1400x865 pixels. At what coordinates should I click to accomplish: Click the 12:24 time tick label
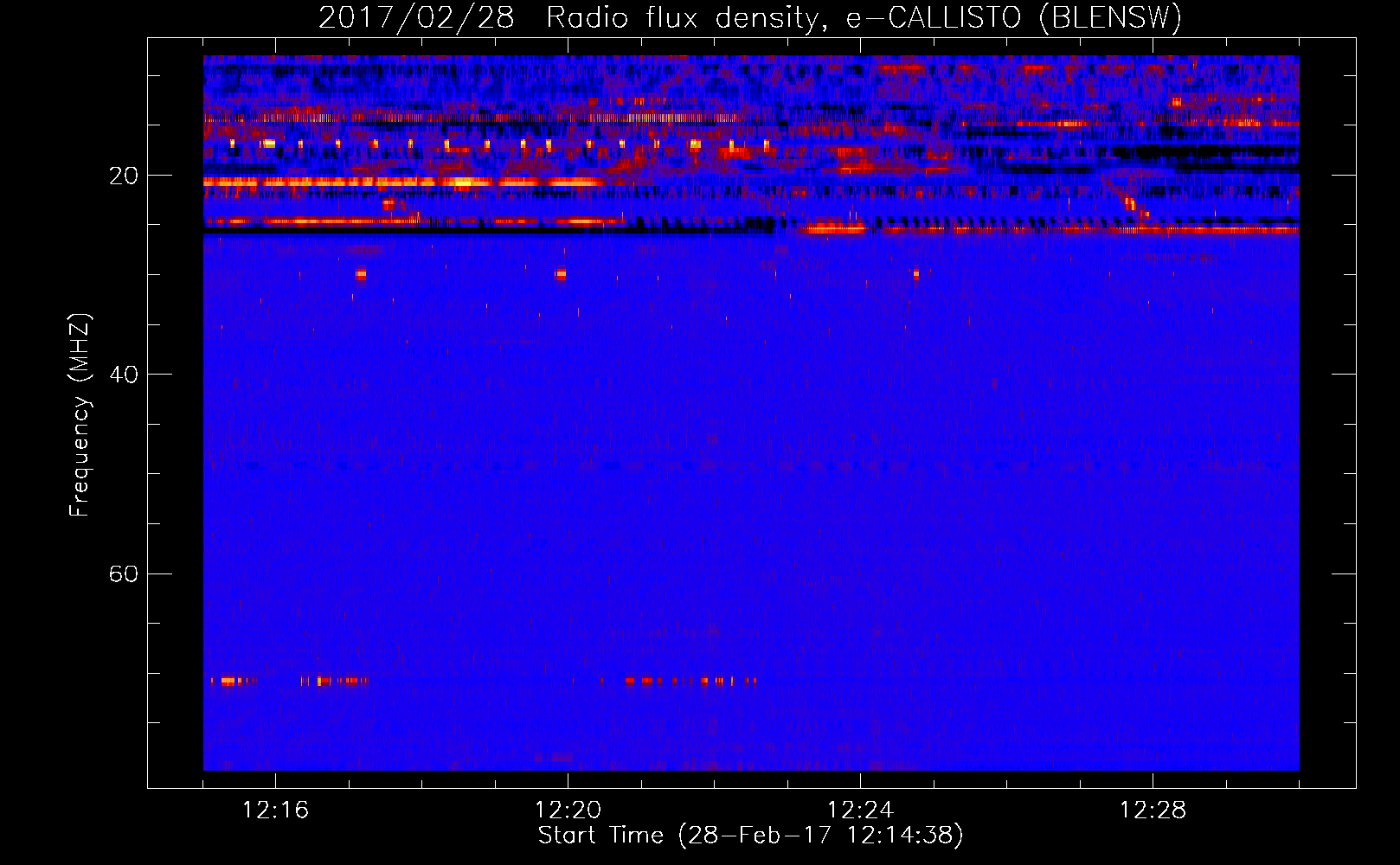[x=860, y=811]
